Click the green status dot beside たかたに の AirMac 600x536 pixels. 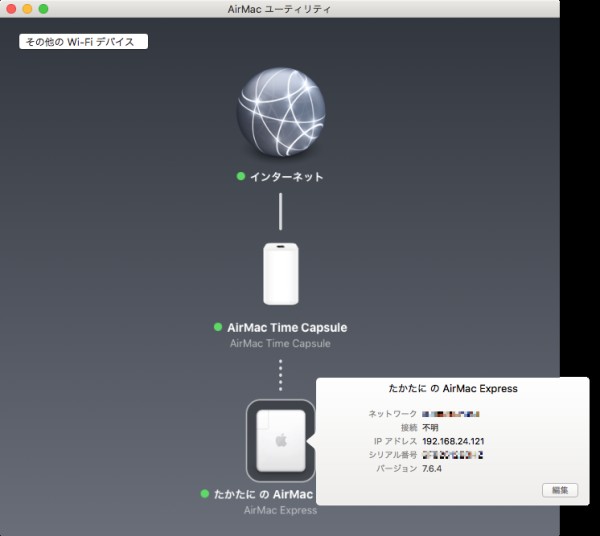click(x=205, y=494)
